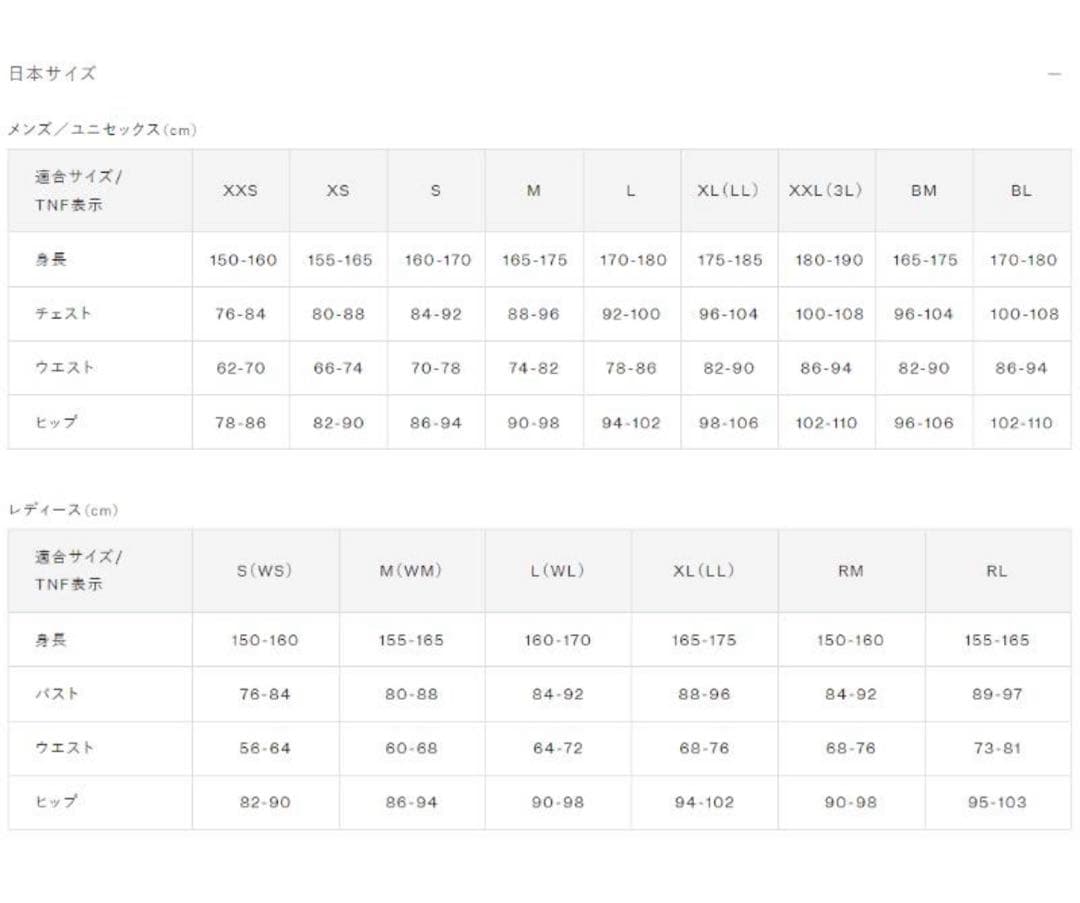Viewport: 1080px width, 903px height.
Task: Click the L(WL) ladies size header
Action: pos(557,571)
